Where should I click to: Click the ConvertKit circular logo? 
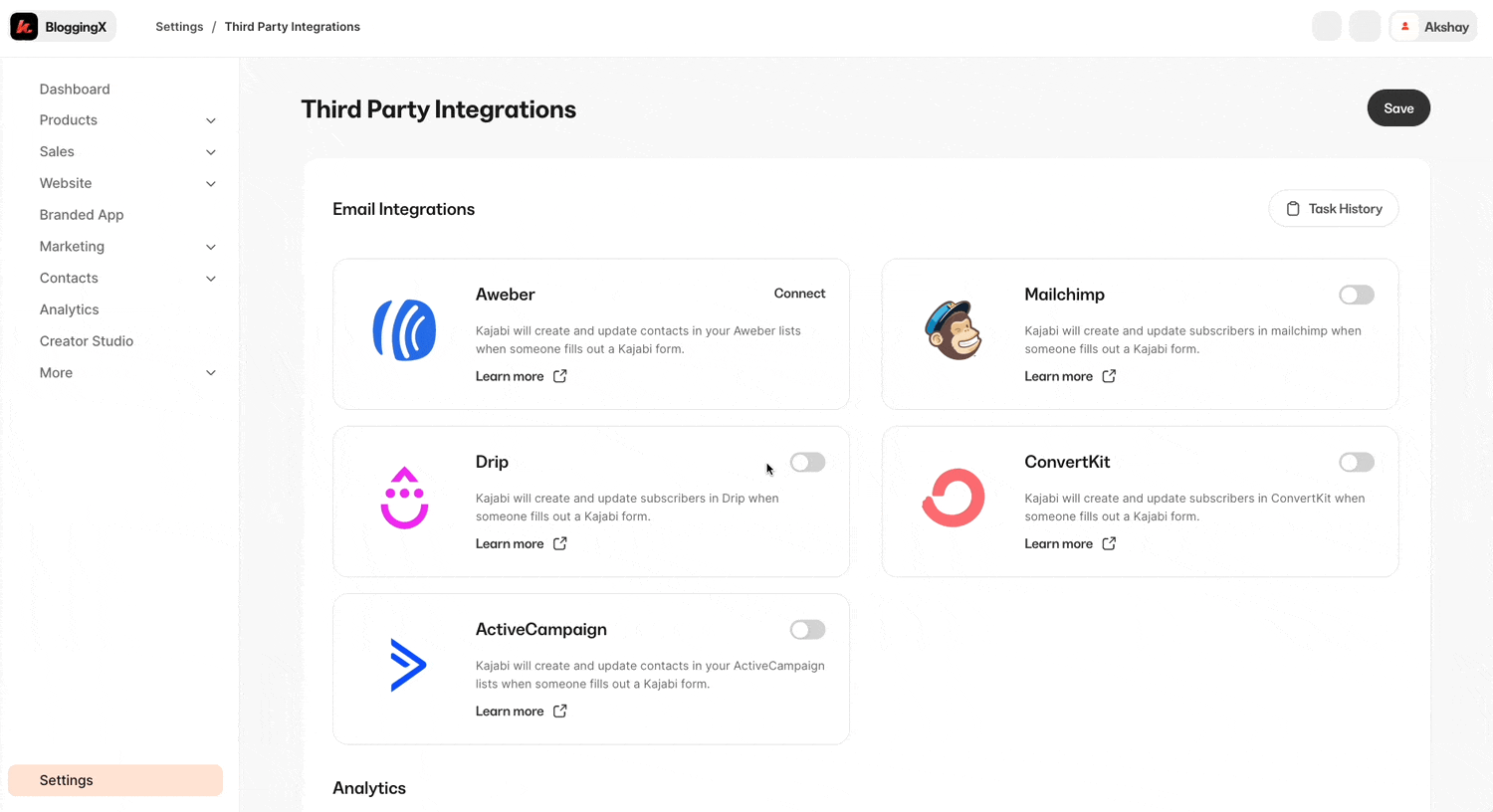953,497
